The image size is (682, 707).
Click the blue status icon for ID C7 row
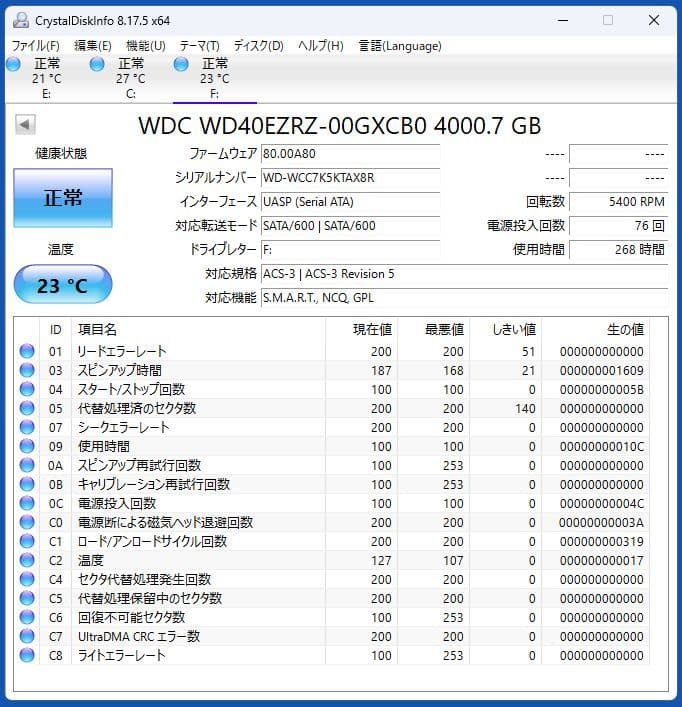tap(27, 636)
